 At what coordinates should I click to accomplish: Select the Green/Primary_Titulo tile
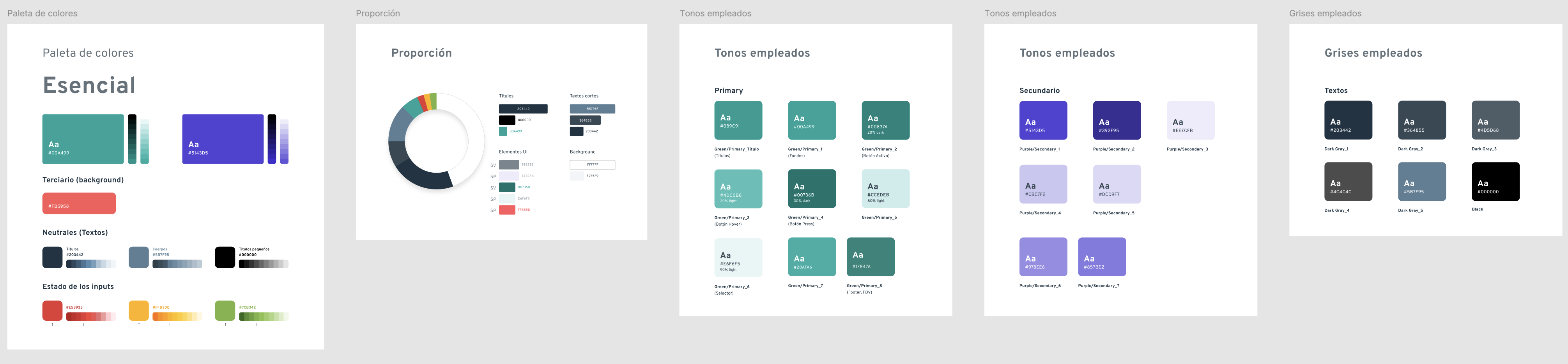[738, 120]
